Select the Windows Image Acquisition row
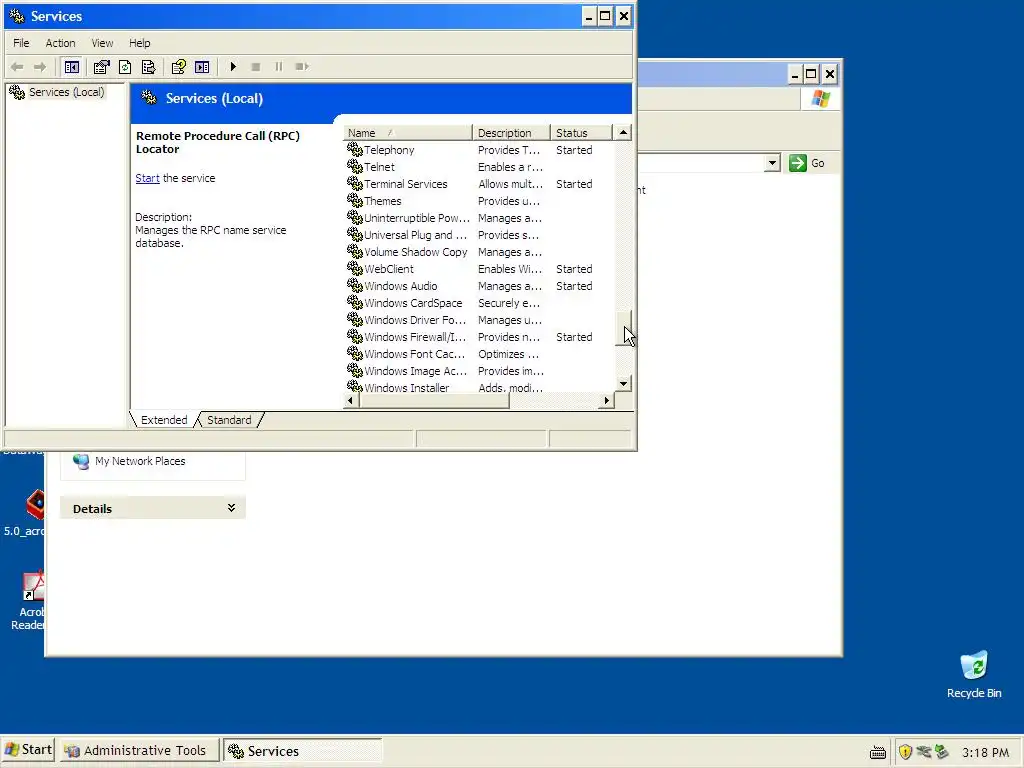Screen dimensions: 1024x768 480,370
